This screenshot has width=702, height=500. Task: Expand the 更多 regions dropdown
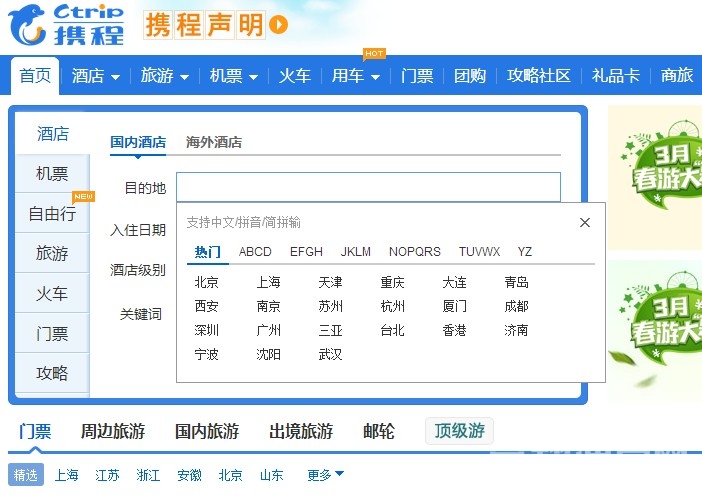(325, 474)
